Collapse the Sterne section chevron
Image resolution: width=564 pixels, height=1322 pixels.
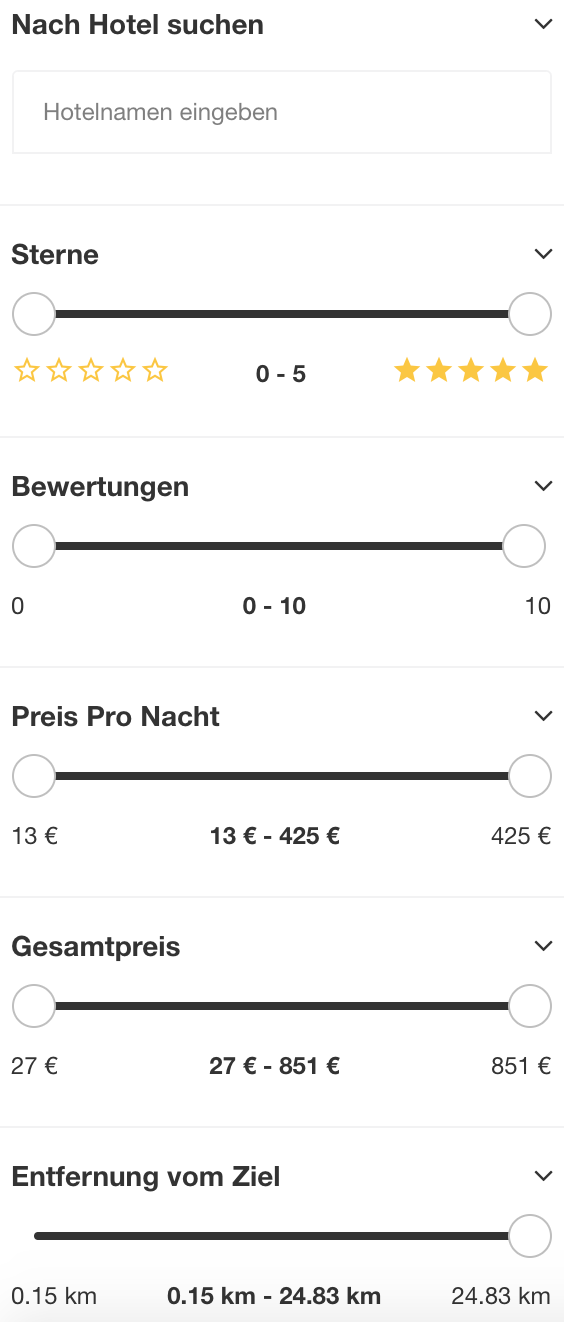[543, 254]
